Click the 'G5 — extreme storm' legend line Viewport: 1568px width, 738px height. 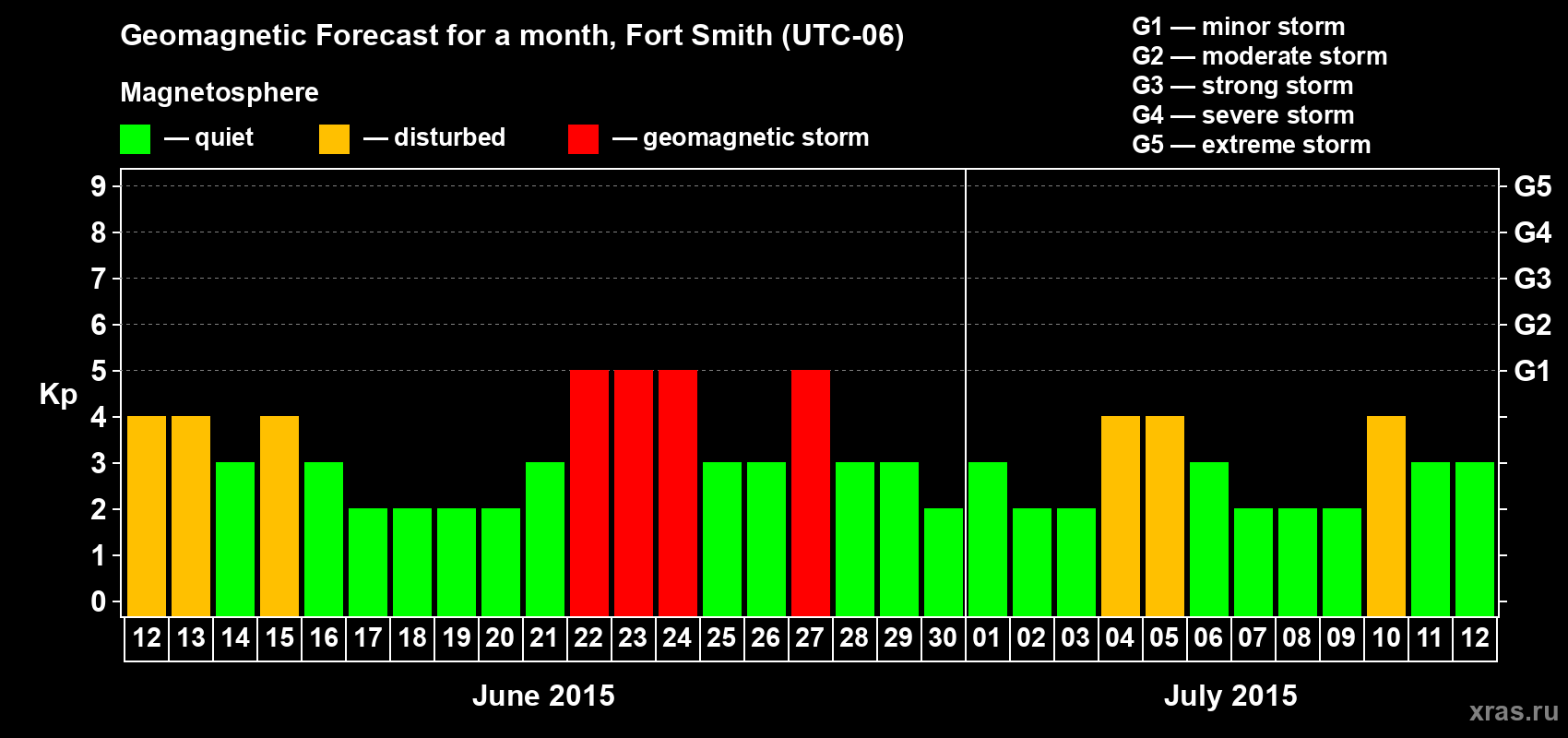coord(1252,145)
